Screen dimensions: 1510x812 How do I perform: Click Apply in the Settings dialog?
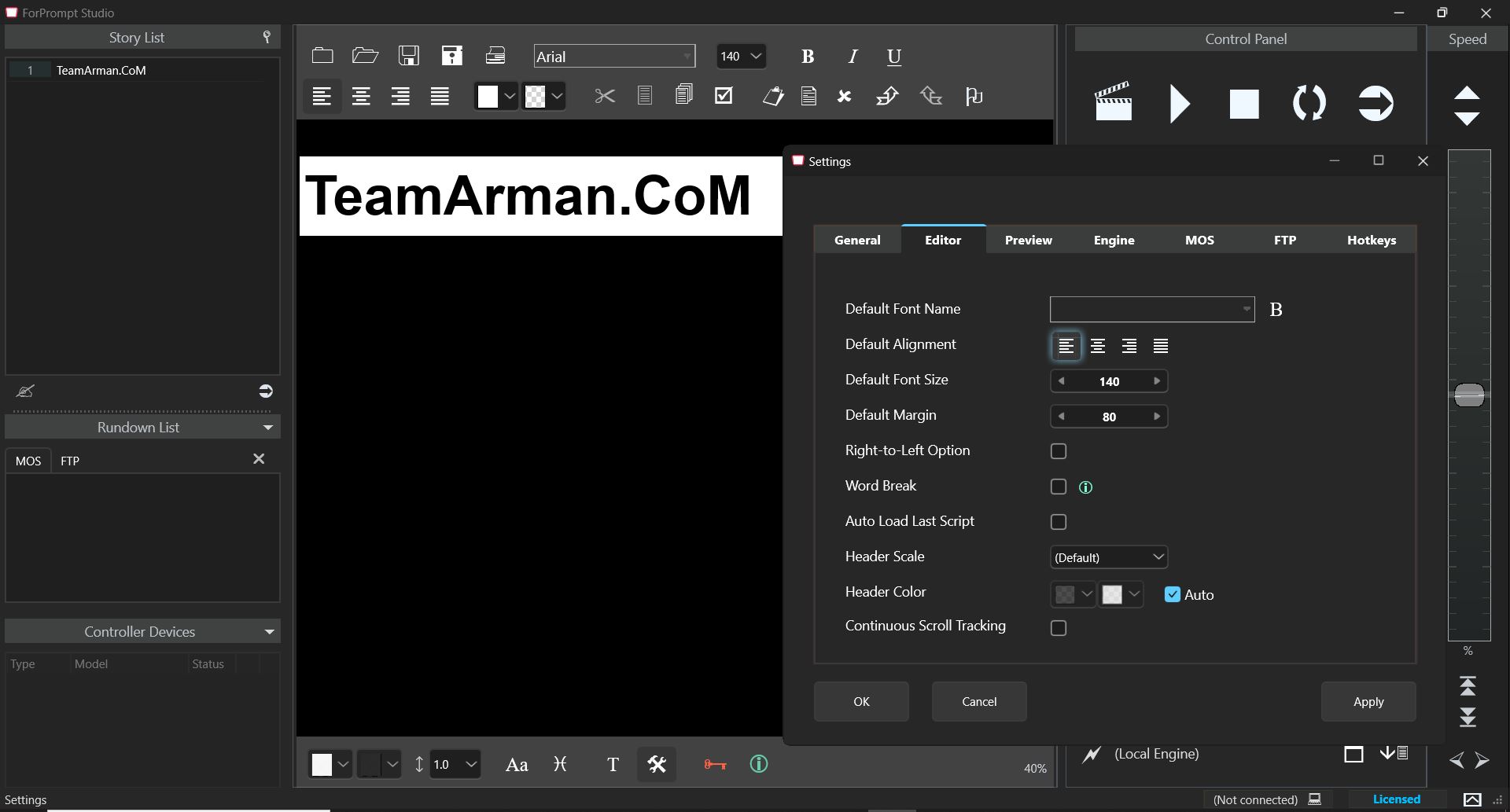click(1368, 701)
